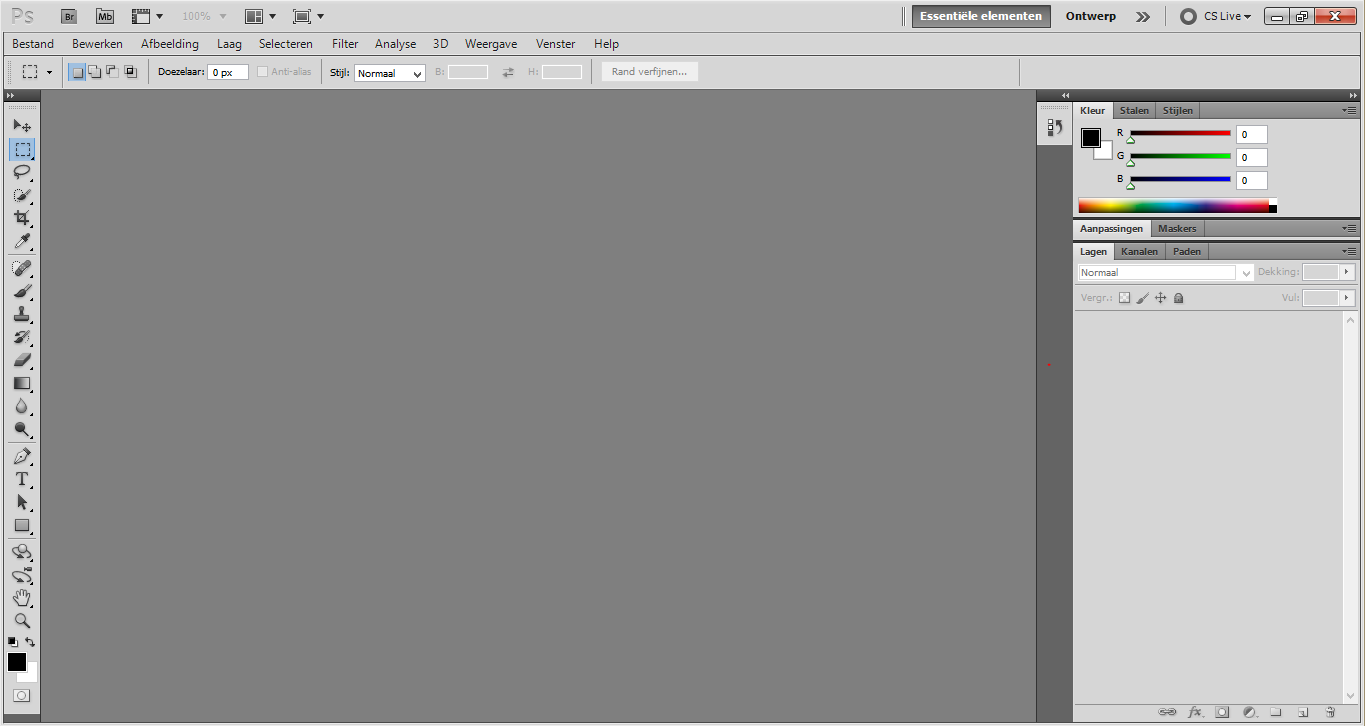Select the Quick Selection tool

(22, 195)
